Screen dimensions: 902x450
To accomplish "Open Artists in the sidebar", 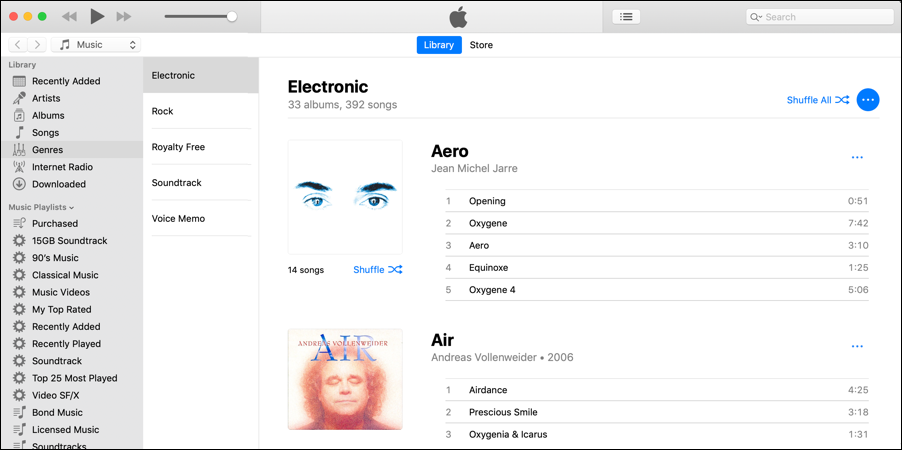I will click(x=72, y=98).
